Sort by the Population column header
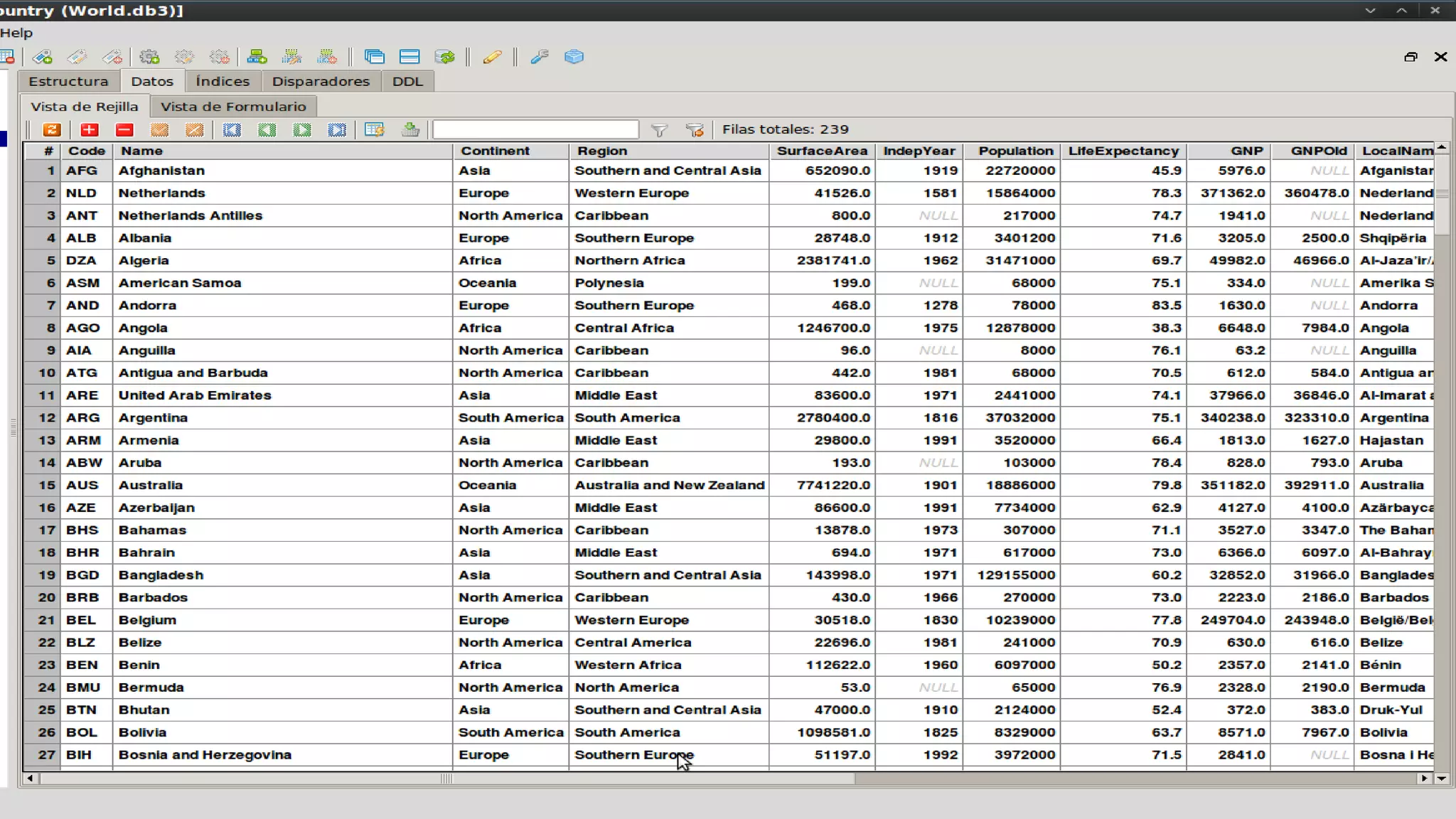 1015,151
